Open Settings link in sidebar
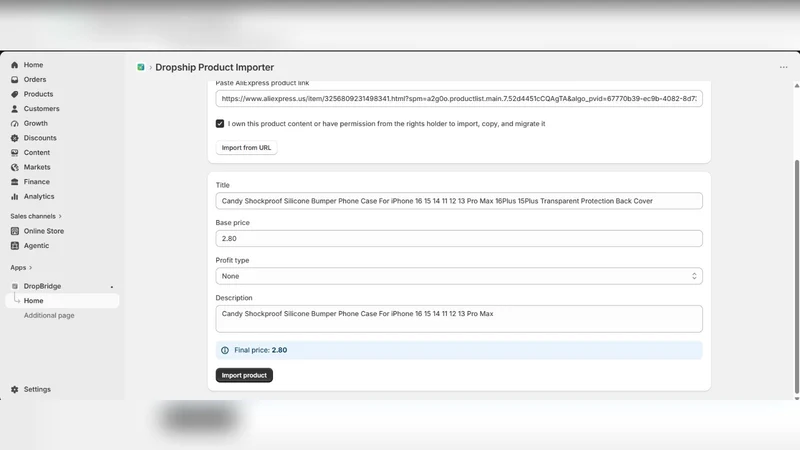The image size is (800, 450). coord(37,389)
